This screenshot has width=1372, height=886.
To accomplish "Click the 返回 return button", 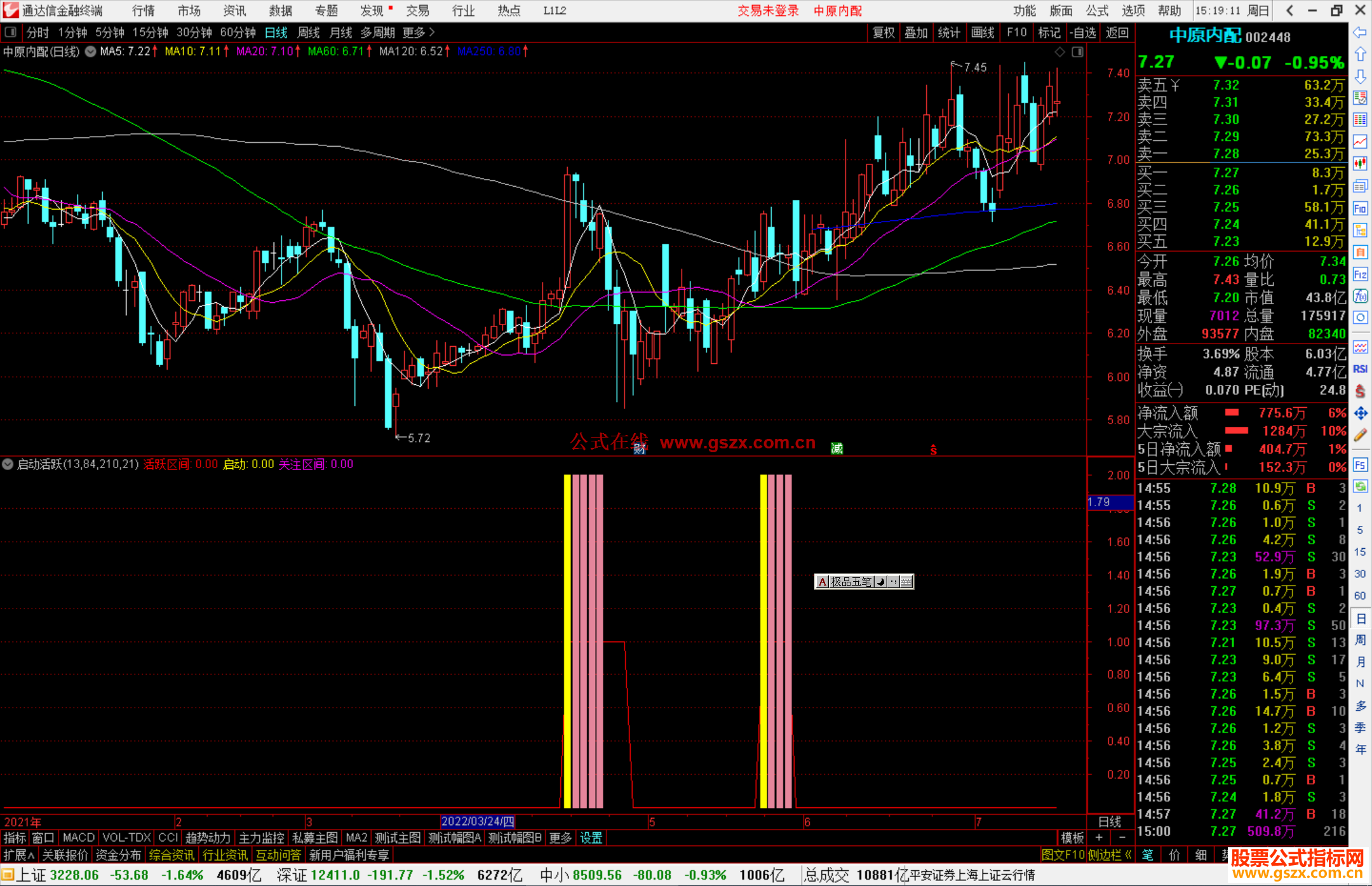I will [x=1117, y=32].
